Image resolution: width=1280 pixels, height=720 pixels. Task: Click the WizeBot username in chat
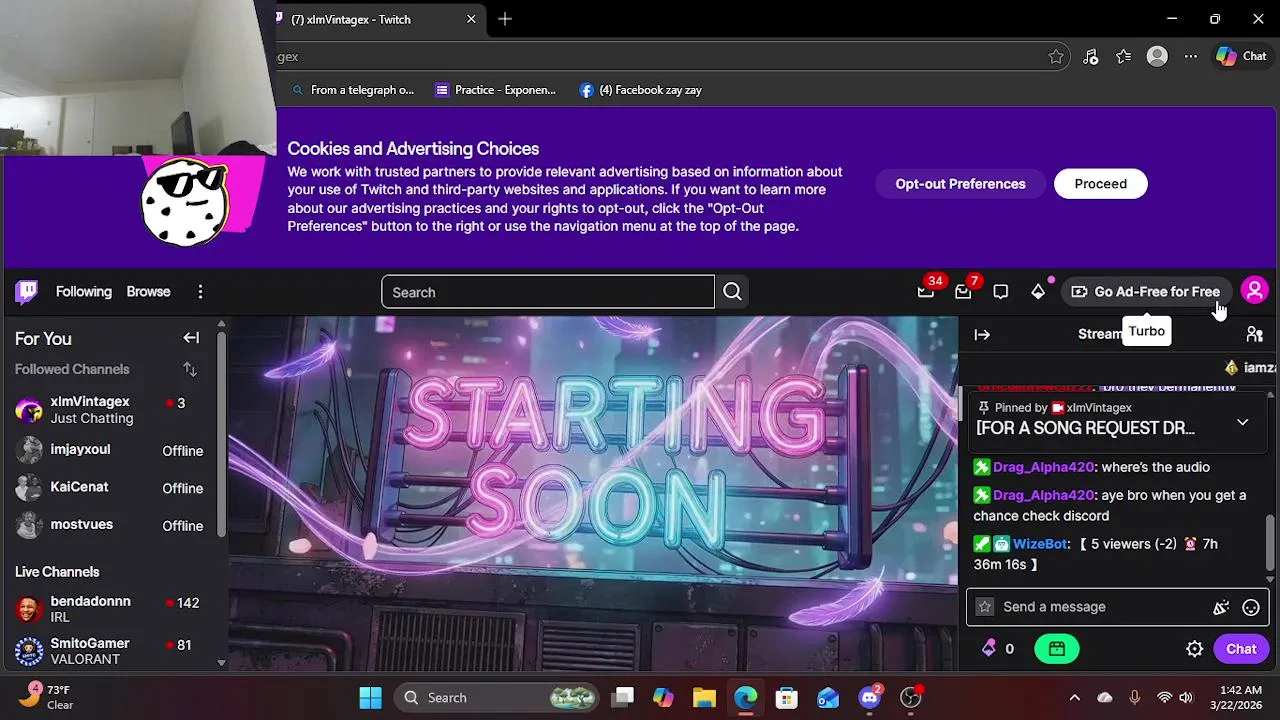pos(1040,544)
